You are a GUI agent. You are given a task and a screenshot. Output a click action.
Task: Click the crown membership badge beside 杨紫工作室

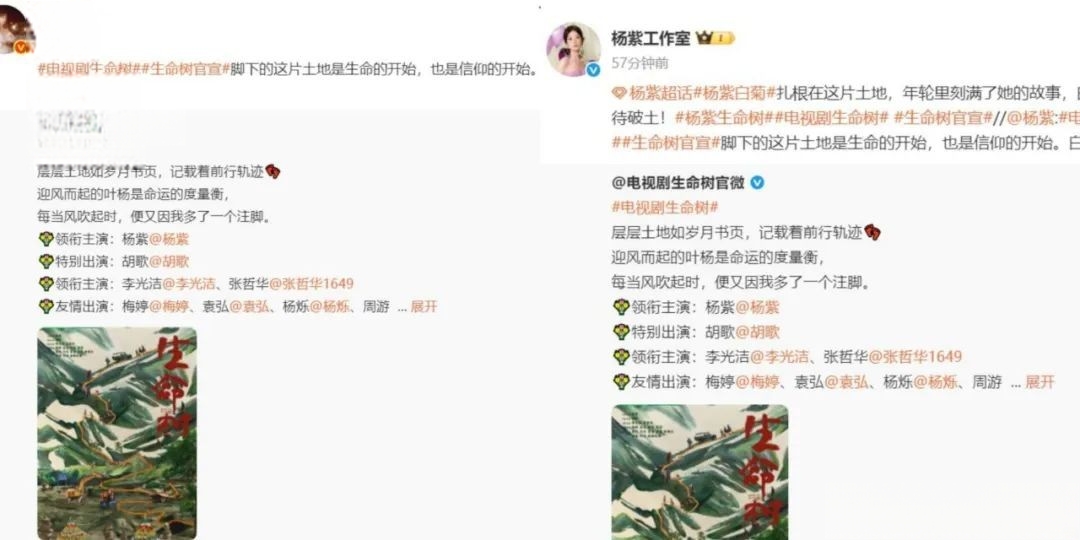coord(715,39)
